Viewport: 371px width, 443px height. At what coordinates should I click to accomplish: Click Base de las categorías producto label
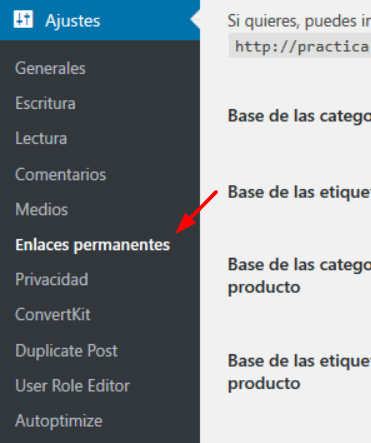click(x=299, y=276)
